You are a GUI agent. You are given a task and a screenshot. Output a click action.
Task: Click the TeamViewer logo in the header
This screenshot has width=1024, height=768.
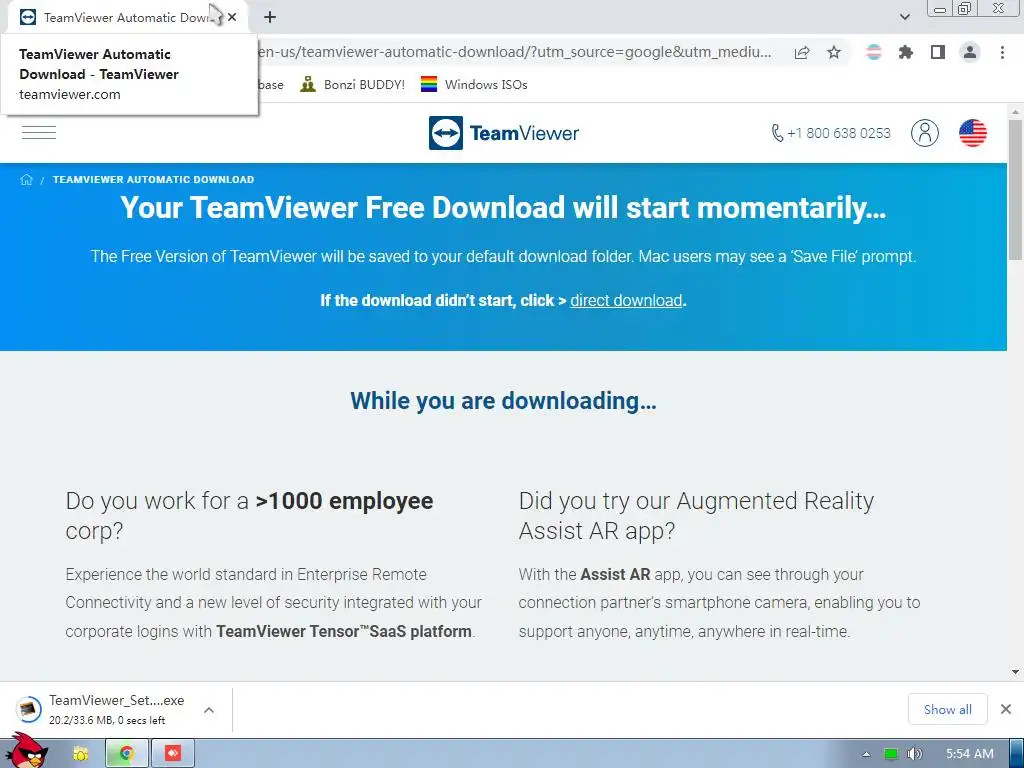pyautogui.click(x=504, y=133)
